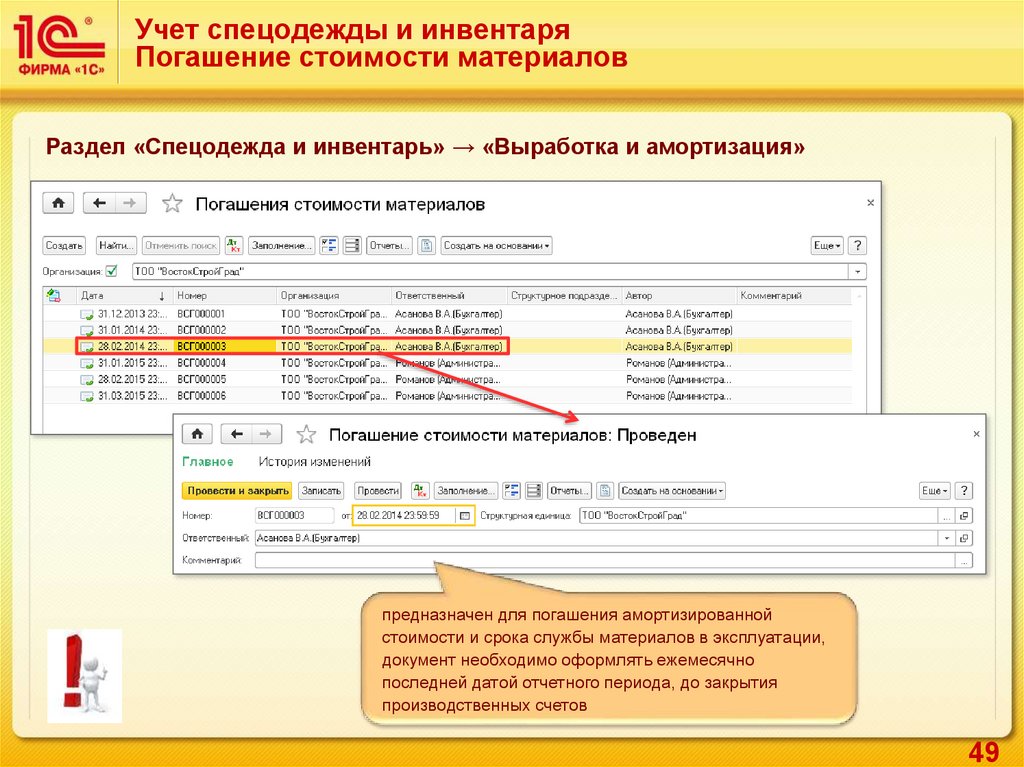Select row ВСГ000005 in the list
Screen dimensions: 1024x767
[x=447, y=379]
